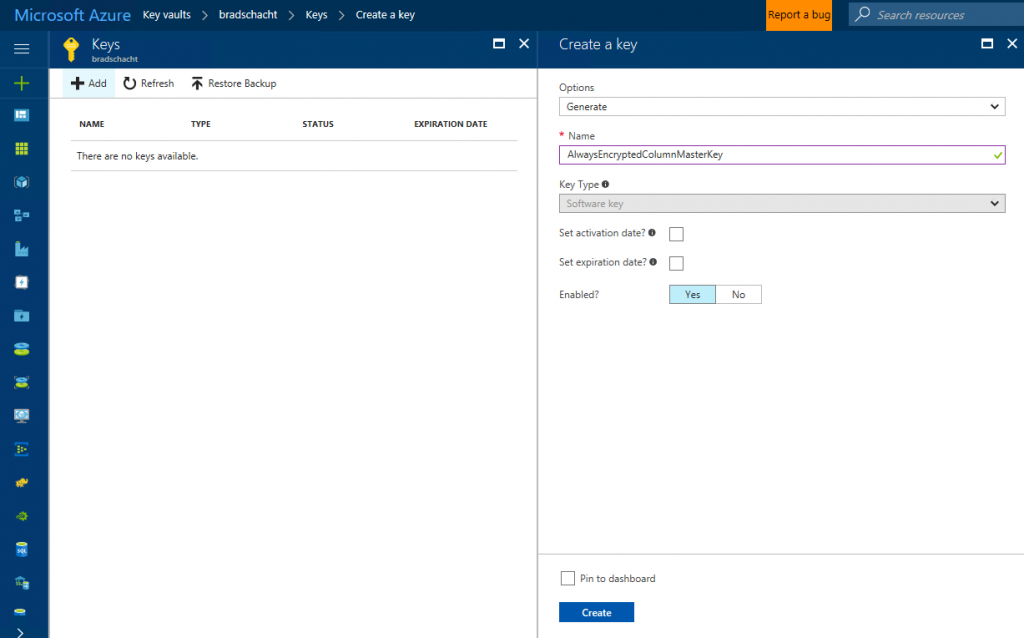The height and width of the screenshot is (638, 1024).
Task: Click 'There are no keys available.' text
Action: (x=137, y=156)
